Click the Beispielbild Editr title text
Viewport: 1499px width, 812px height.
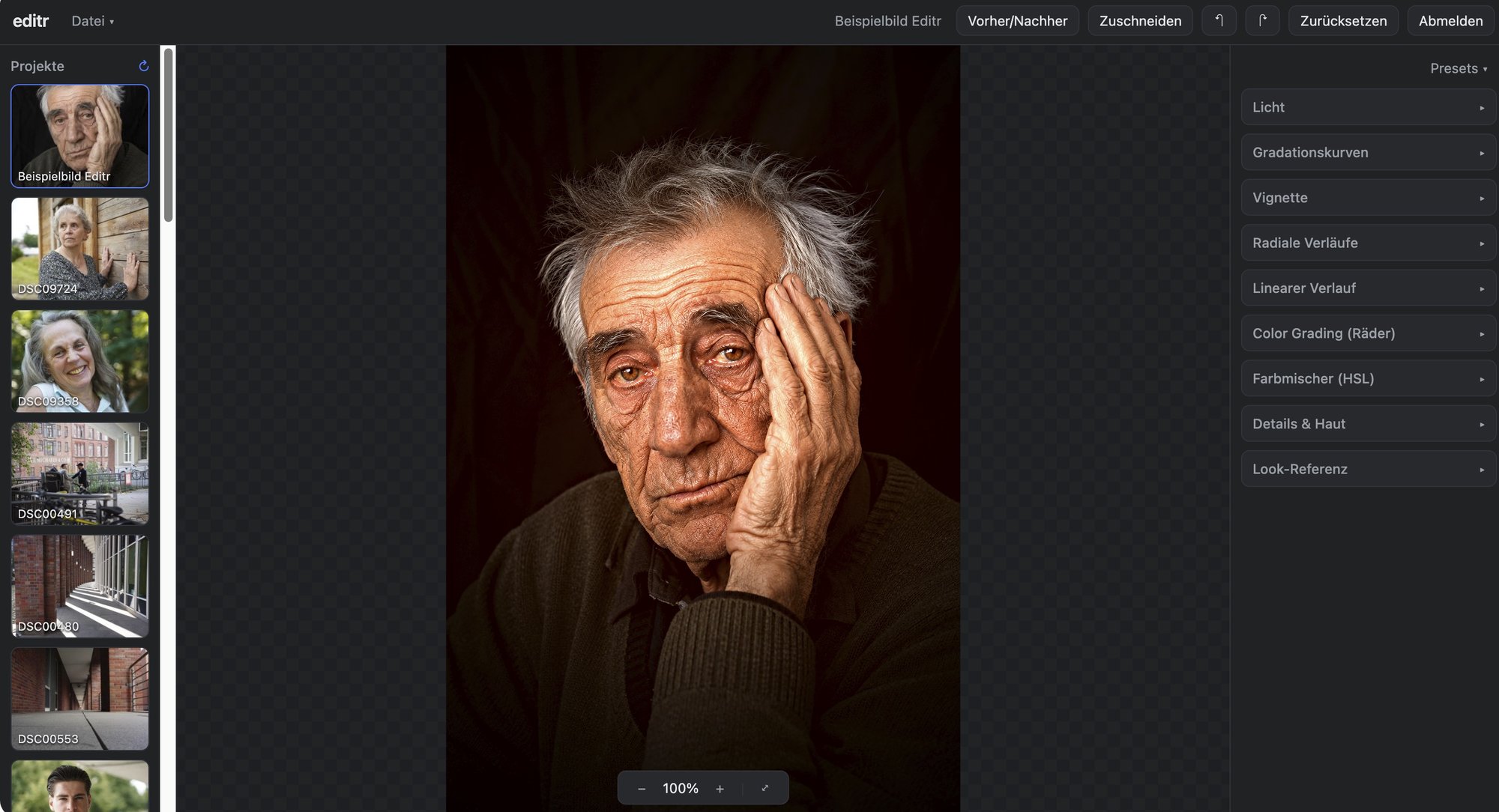[x=887, y=21]
